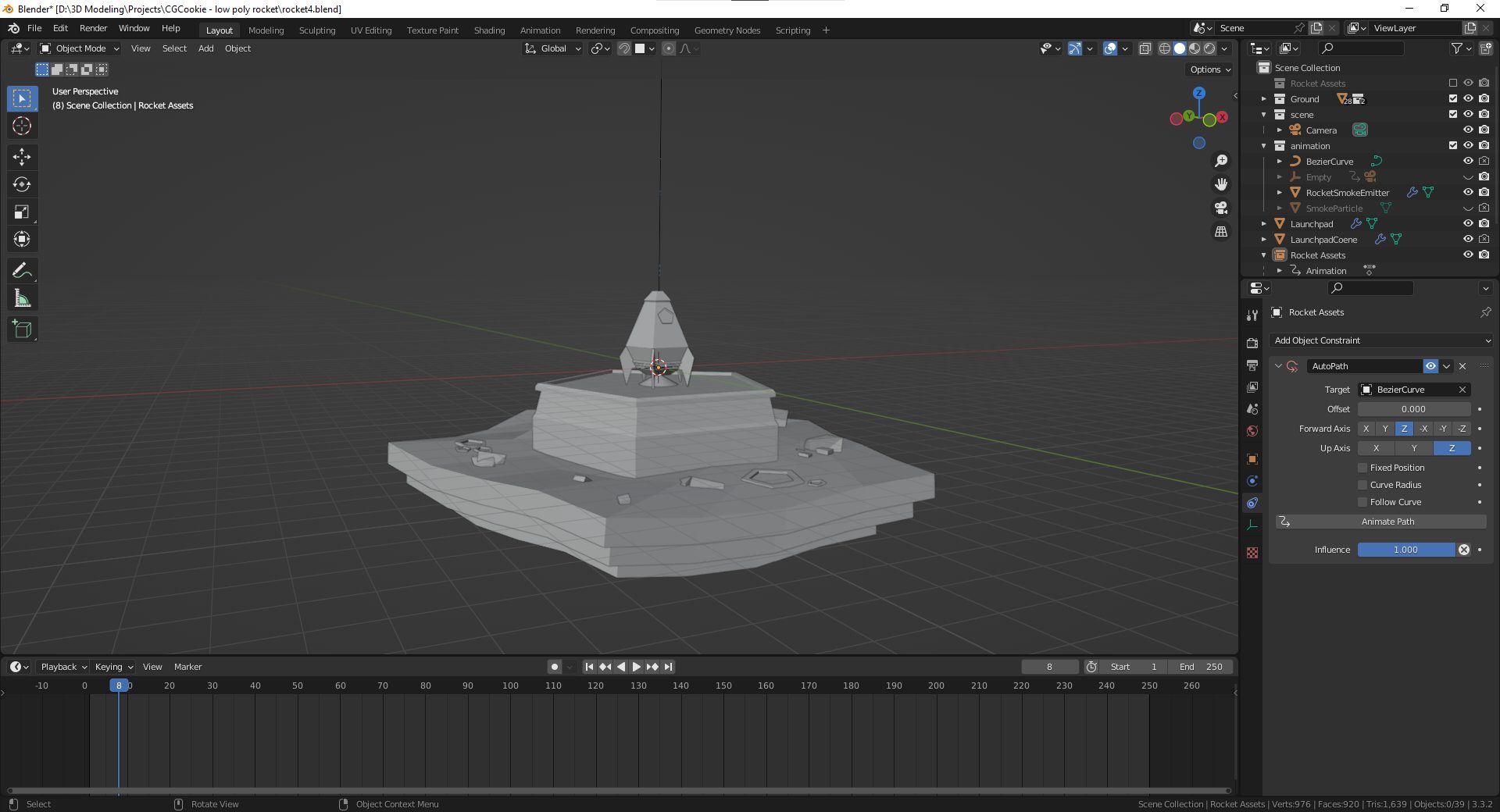Expand the Ground collection in outliner
This screenshot has width=1500, height=812.
(1263, 99)
